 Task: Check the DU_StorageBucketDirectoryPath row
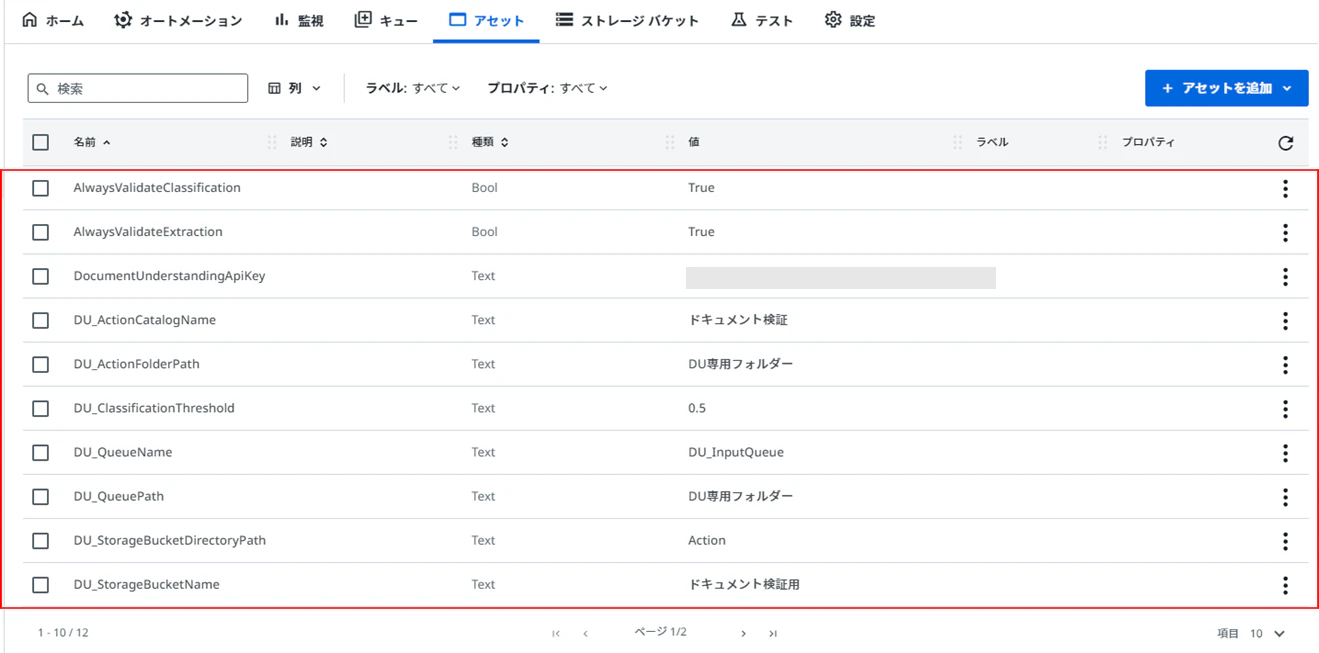[x=40, y=540]
